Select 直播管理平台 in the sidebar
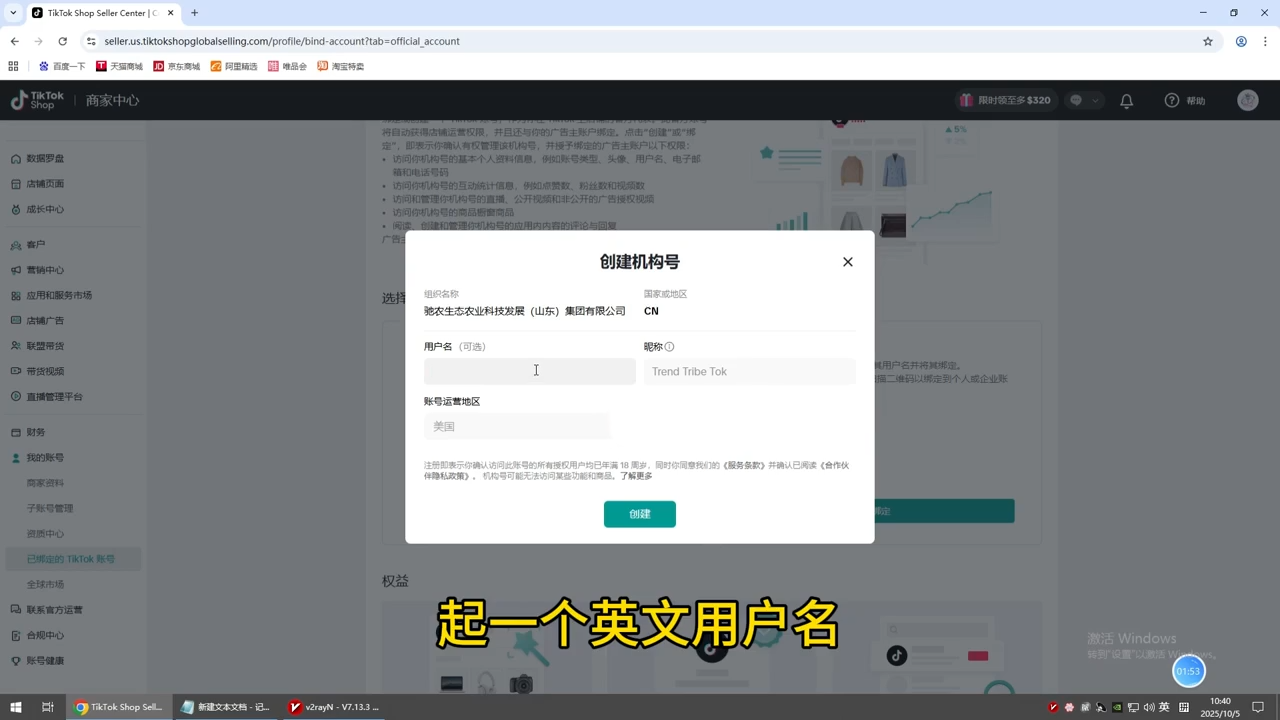 (56, 396)
